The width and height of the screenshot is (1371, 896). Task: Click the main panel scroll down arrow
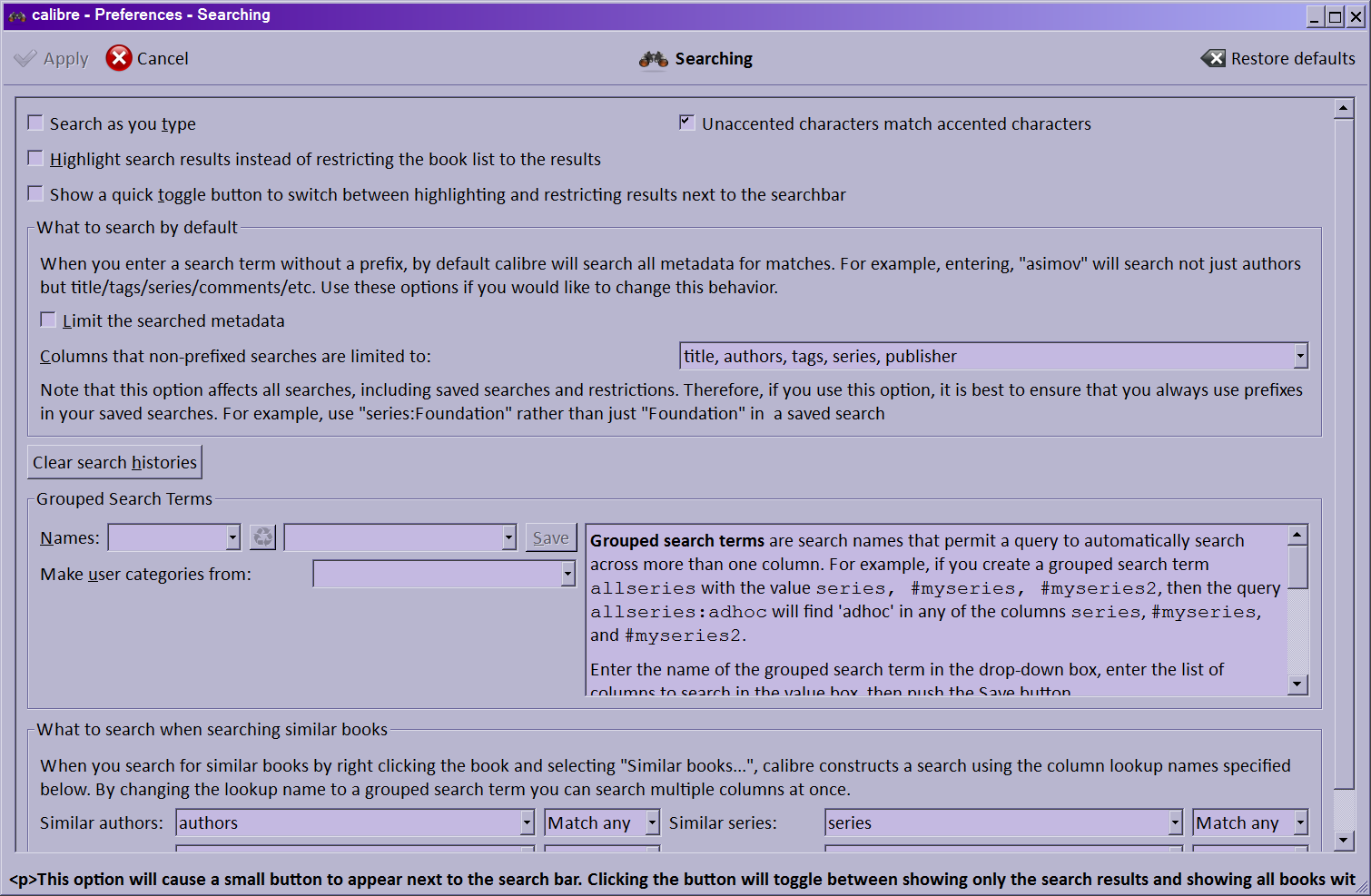pyautogui.click(x=1344, y=840)
